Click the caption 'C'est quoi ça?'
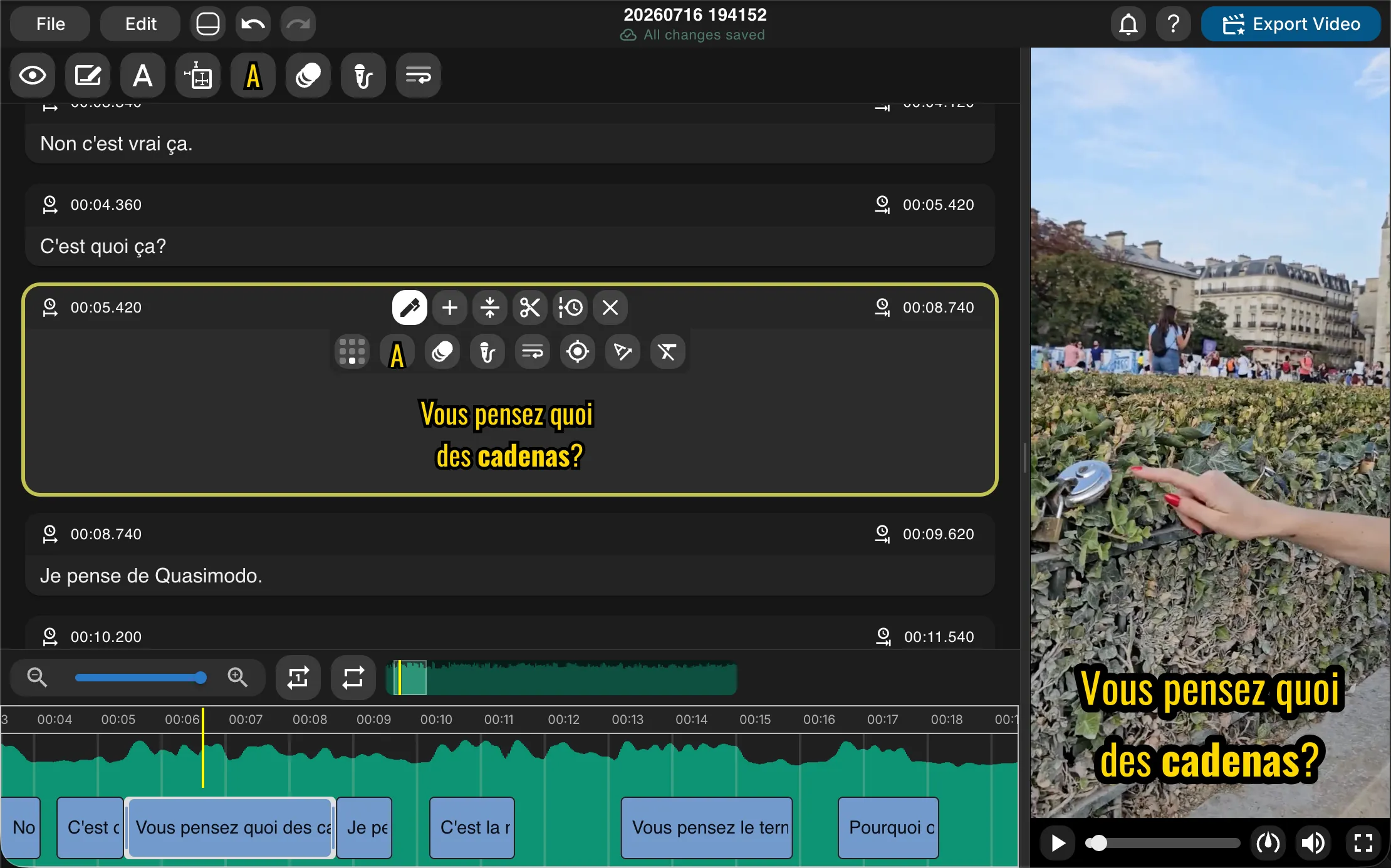This screenshot has width=1391, height=868. click(x=103, y=246)
